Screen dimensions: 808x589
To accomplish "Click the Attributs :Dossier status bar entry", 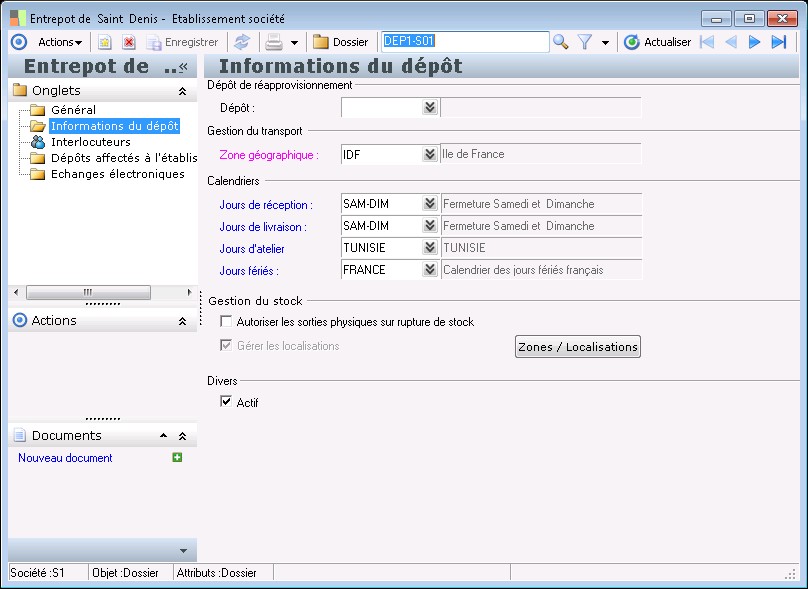I will [x=216, y=573].
